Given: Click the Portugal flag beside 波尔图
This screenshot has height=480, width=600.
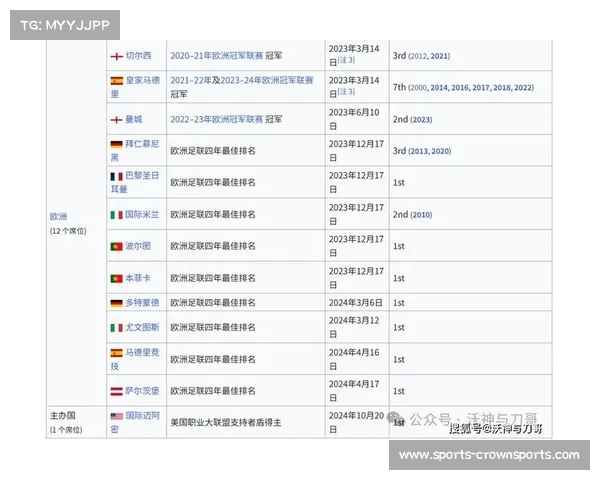Looking at the screenshot, I should (x=116, y=247).
